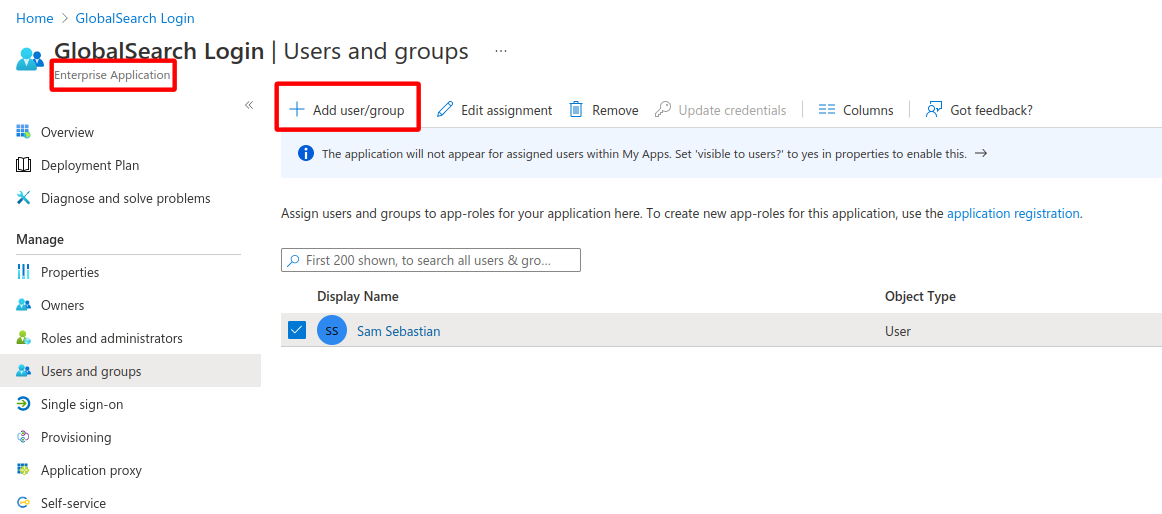Image resolution: width=1162 pixels, height=514 pixels.
Task: Click the User object type cell
Action: tap(897, 331)
